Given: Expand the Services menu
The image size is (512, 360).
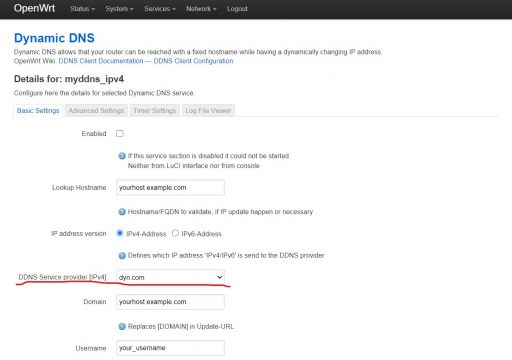Looking at the screenshot, I should [160, 9].
